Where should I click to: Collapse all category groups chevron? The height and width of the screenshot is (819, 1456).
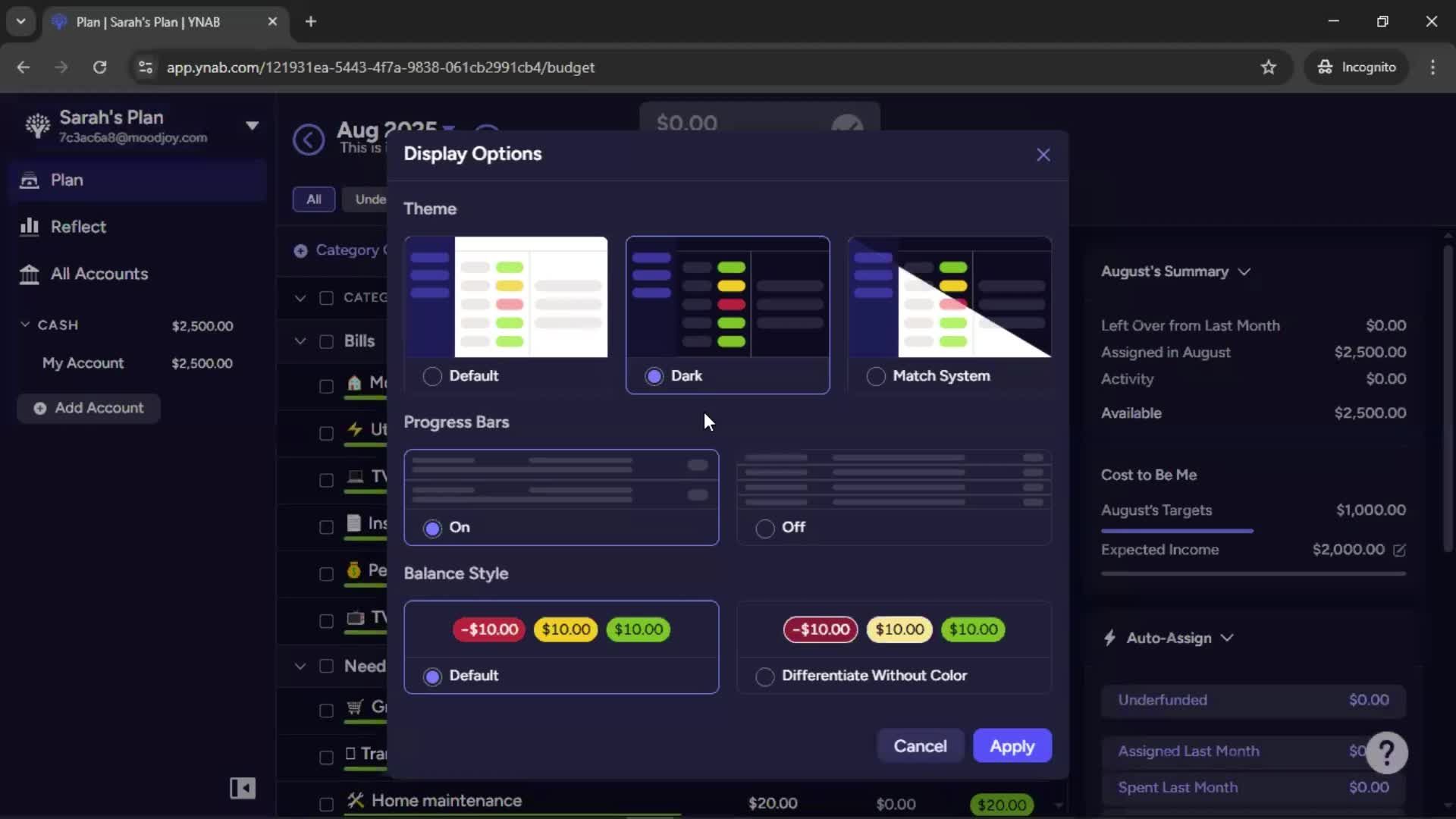pyautogui.click(x=300, y=298)
